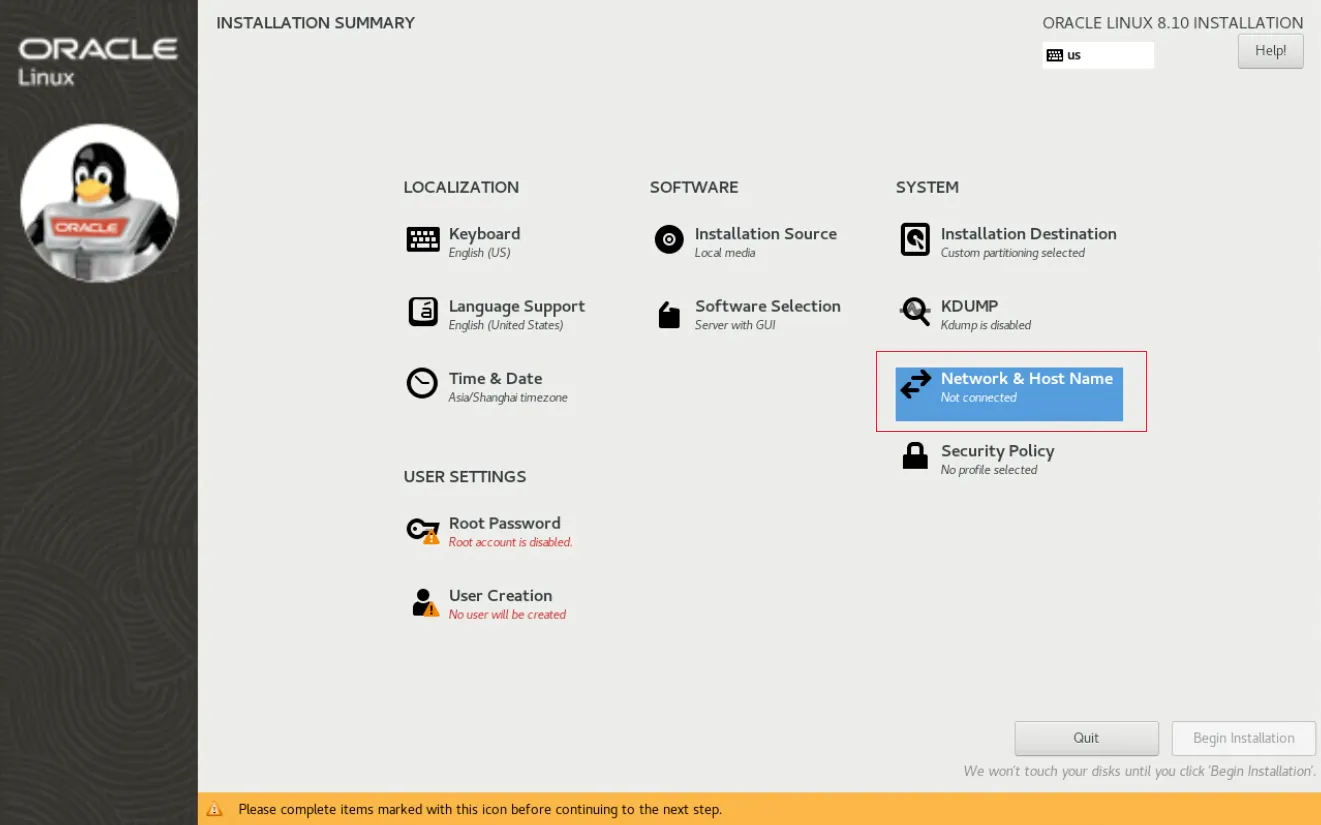
Task: Click the Help! button
Action: pos(1270,50)
